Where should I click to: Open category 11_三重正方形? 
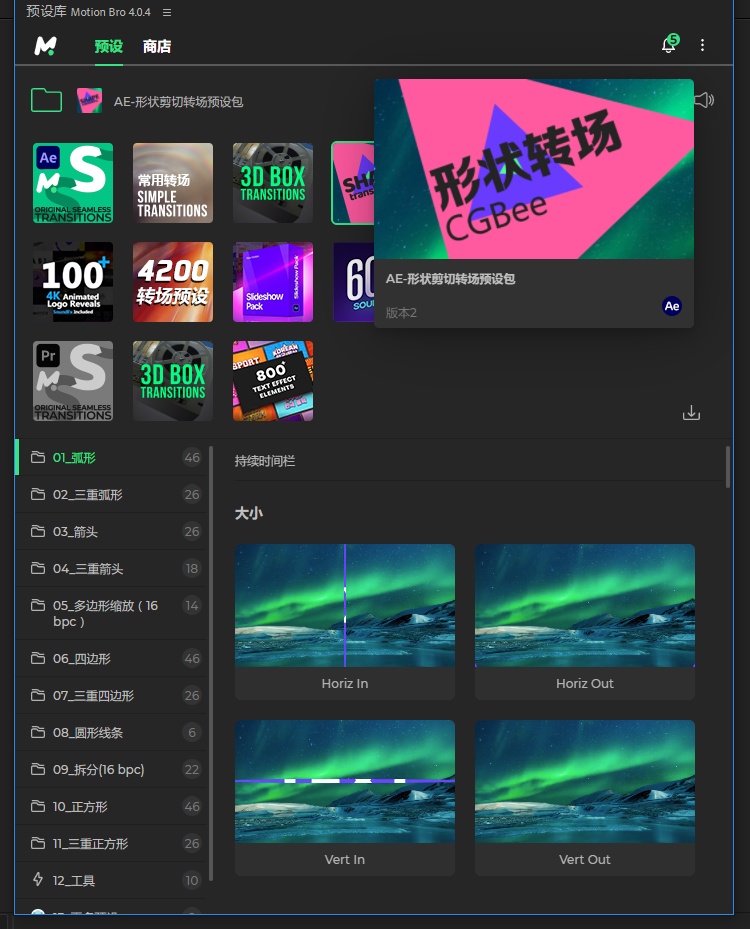[x=111, y=843]
